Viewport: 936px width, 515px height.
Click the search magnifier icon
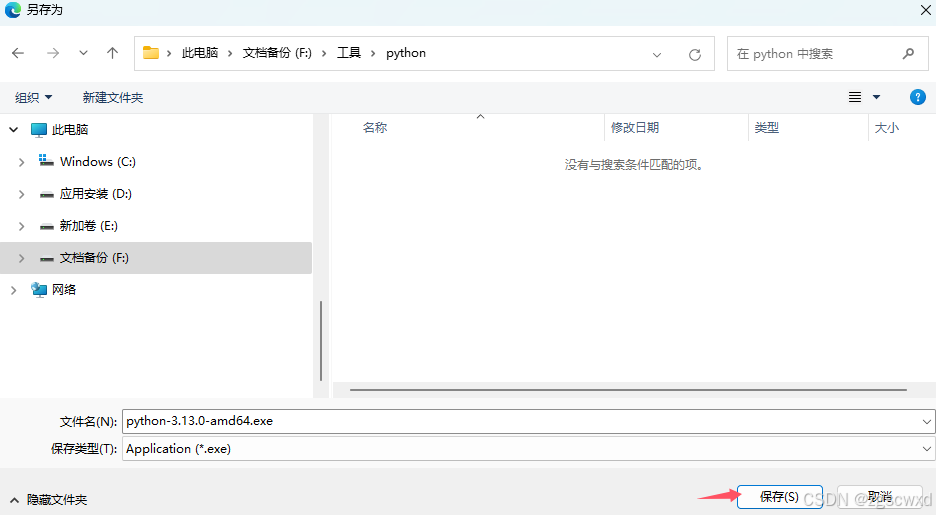pos(908,54)
